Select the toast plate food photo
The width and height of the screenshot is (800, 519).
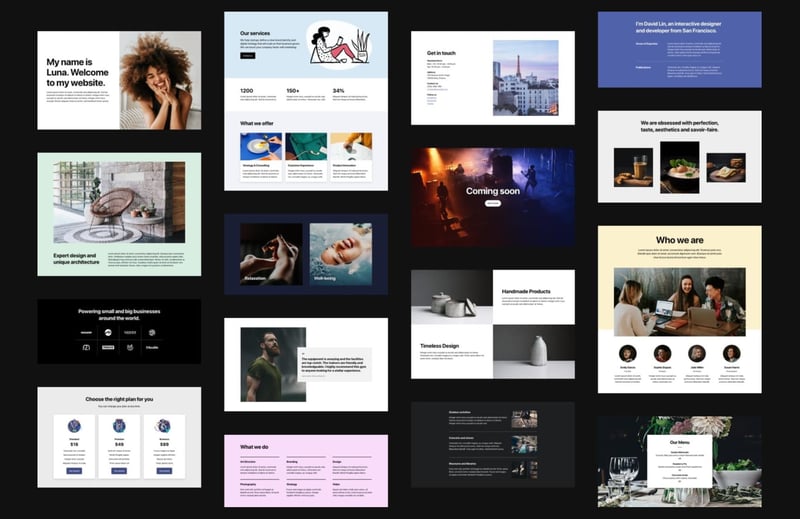[x=726, y=167]
